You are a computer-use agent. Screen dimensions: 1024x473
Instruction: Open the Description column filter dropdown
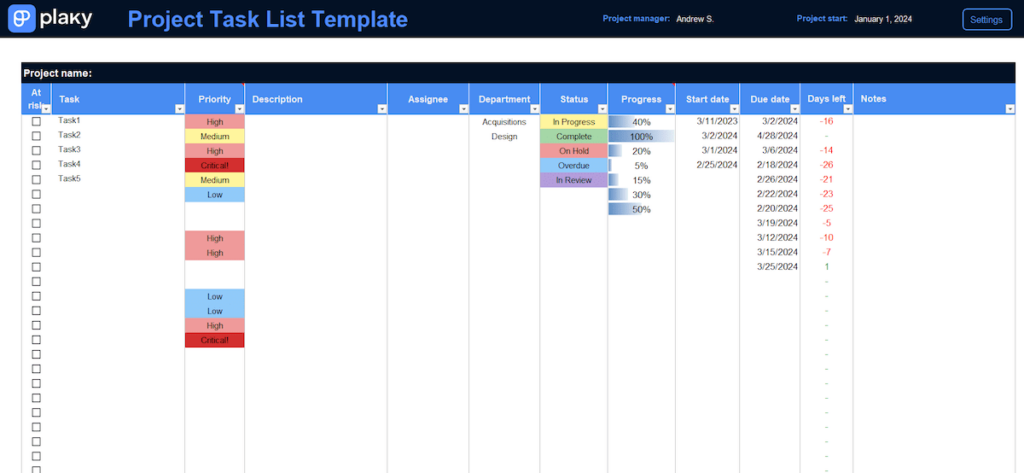(383, 109)
